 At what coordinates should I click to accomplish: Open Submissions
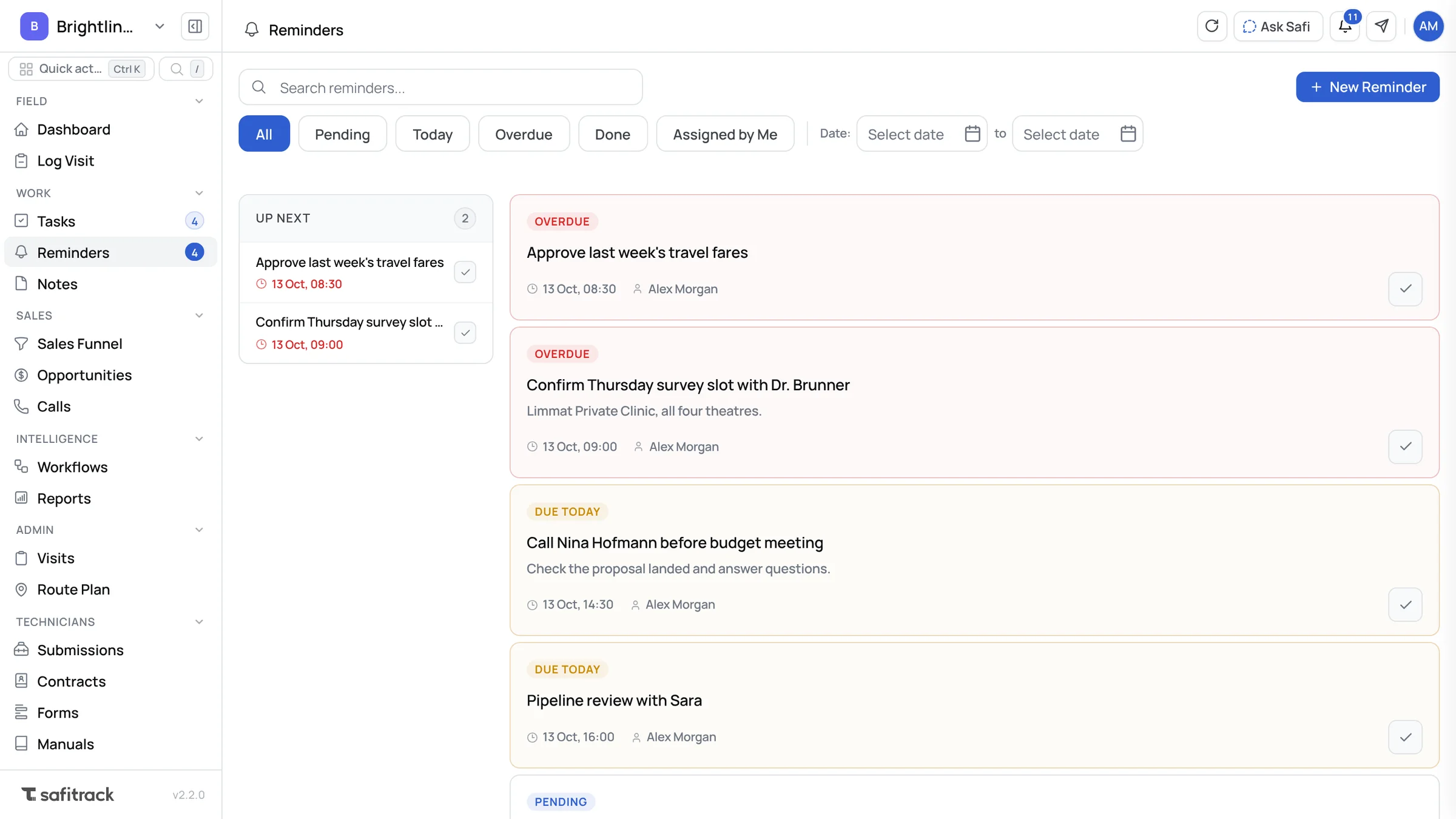click(110, 650)
